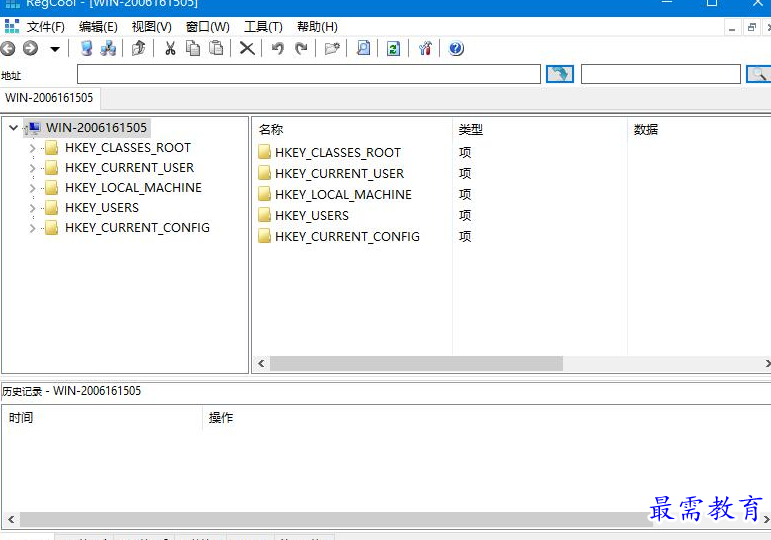Click the Back navigation arrow

point(7,48)
